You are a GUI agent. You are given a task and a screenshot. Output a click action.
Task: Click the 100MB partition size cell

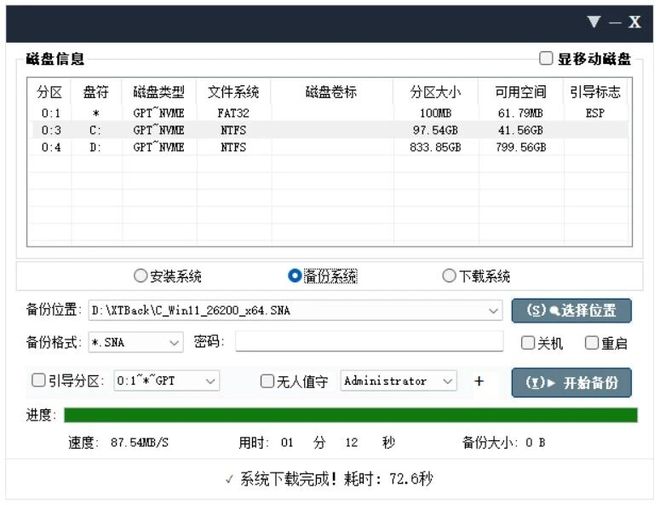coord(436,113)
